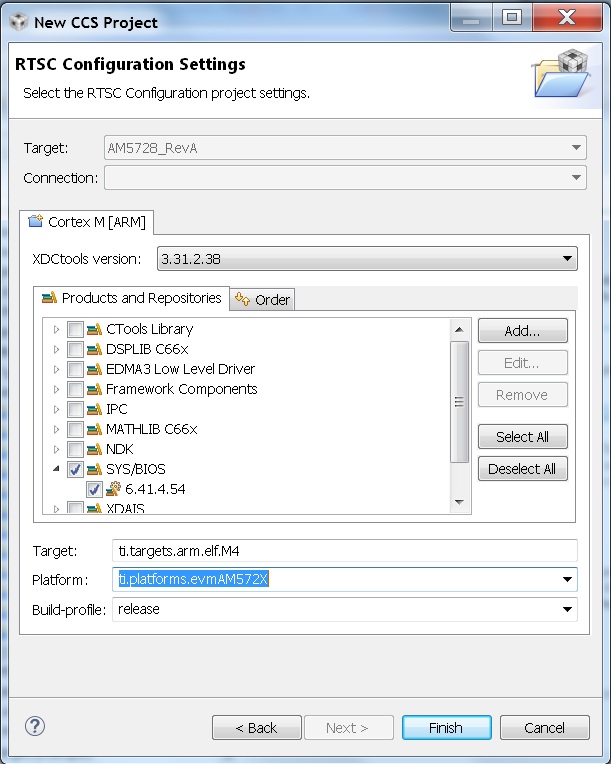Uncheck the SYS/BIOS checkbox
This screenshot has height=764, width=611.
tap(75, 469)
